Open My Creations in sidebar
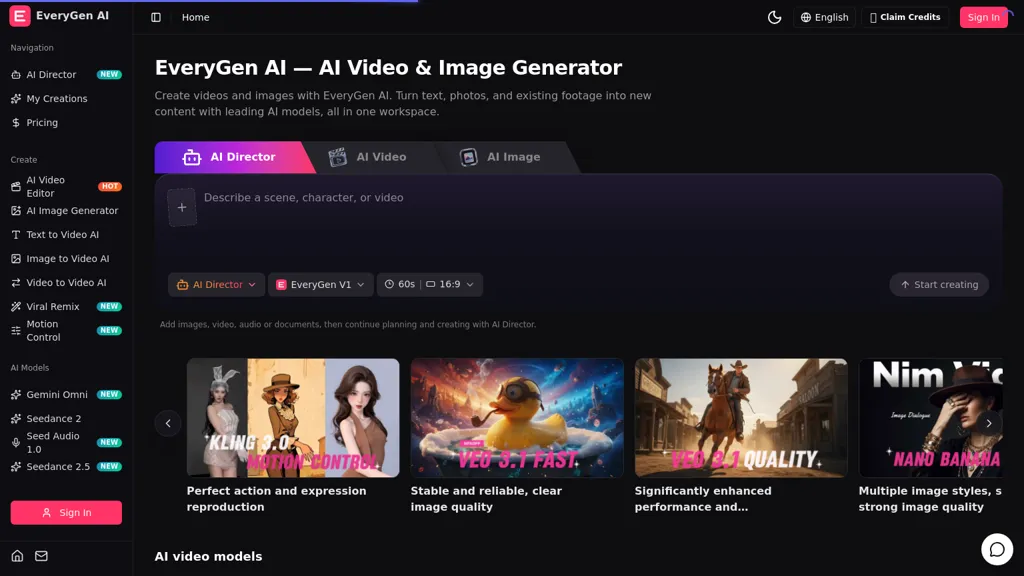This screenshot has width=1024, height=576. point(66,99)
